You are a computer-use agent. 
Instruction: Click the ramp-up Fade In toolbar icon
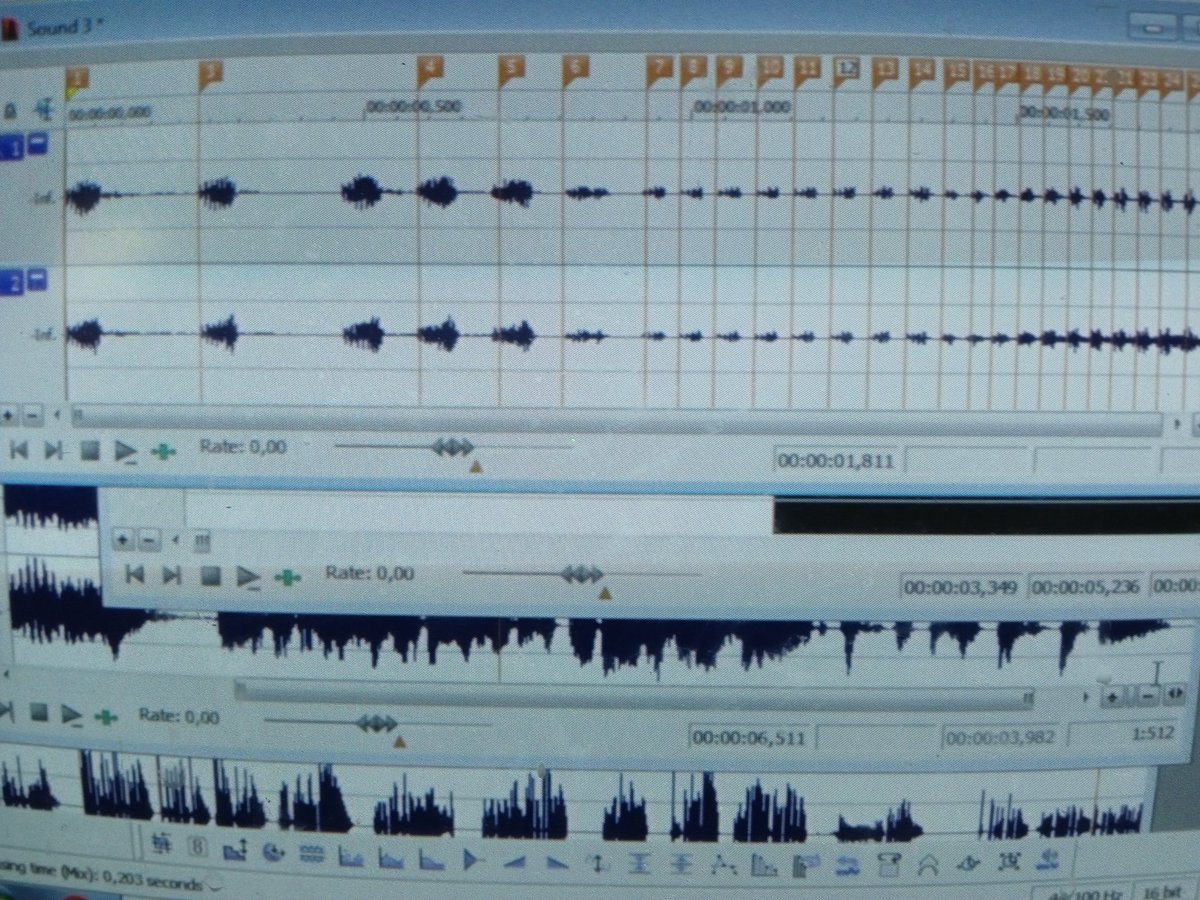[514, 861]
